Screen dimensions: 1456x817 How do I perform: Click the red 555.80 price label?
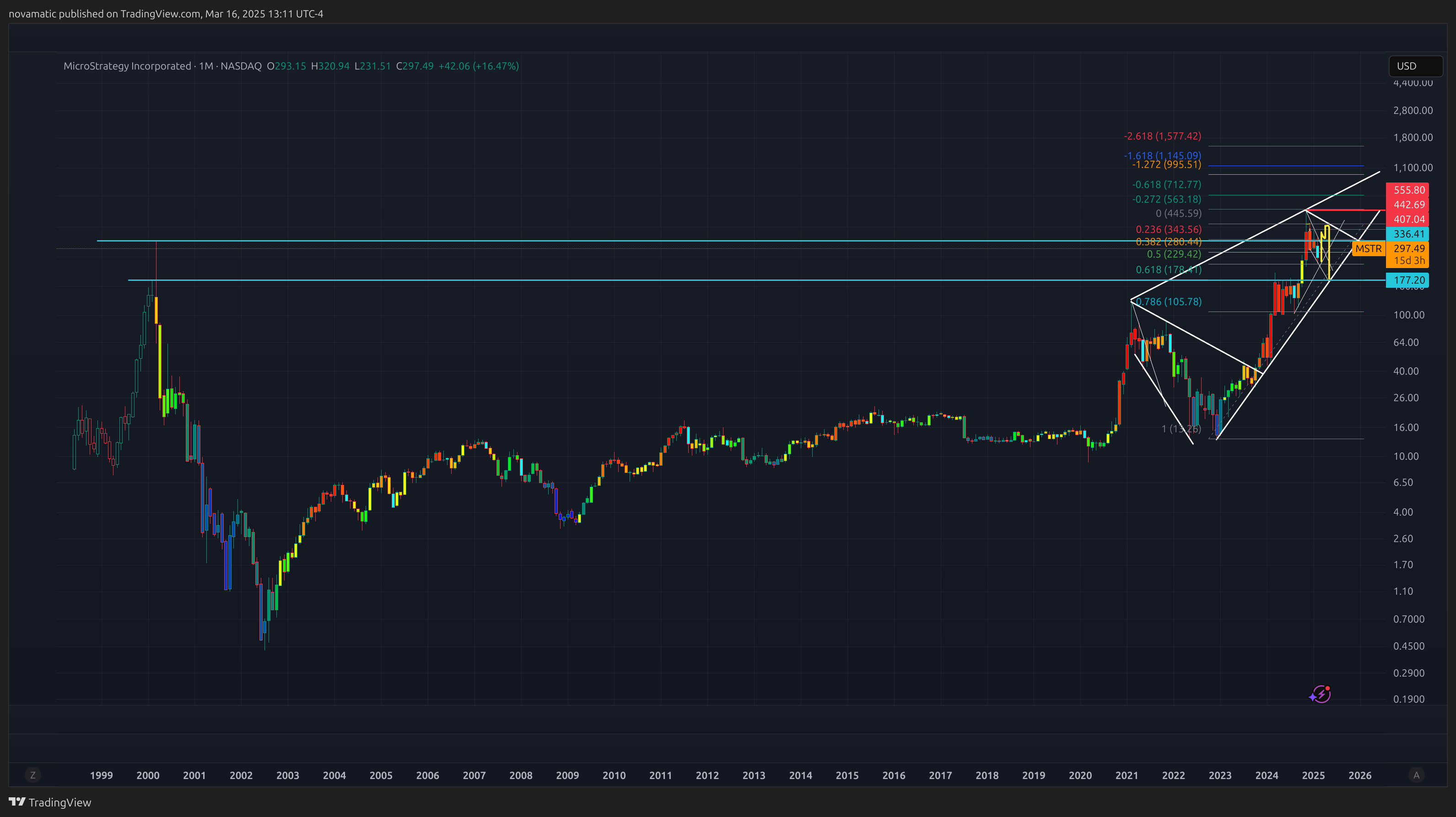[x=1407, y=190]
